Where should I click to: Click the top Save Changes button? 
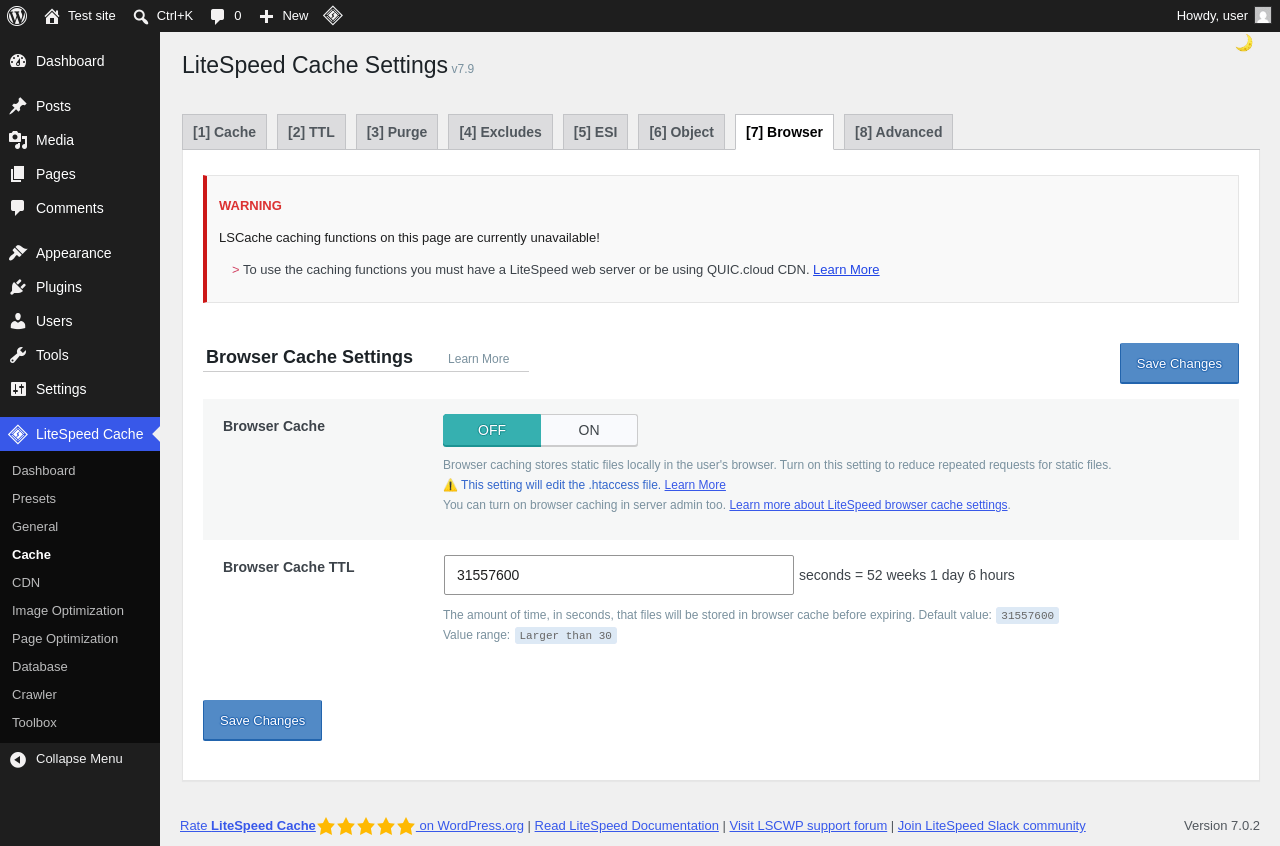[1179, 363]
